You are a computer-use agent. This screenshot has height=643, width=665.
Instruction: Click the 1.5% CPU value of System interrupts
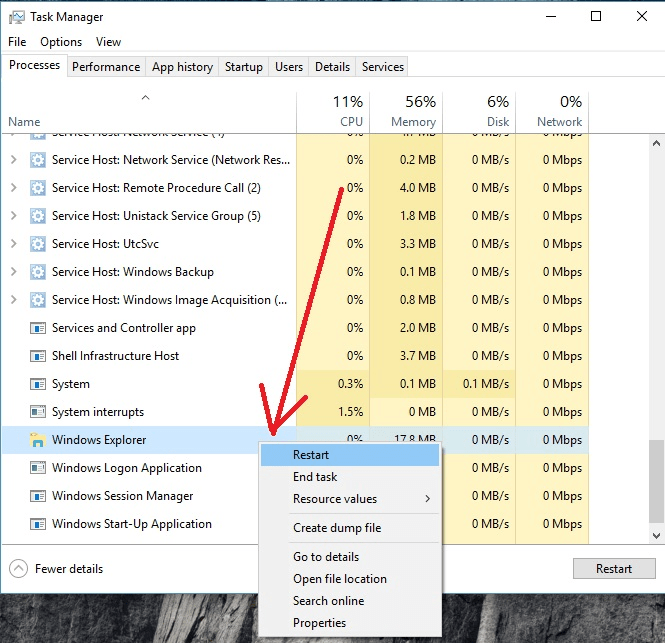coord(350,412)
